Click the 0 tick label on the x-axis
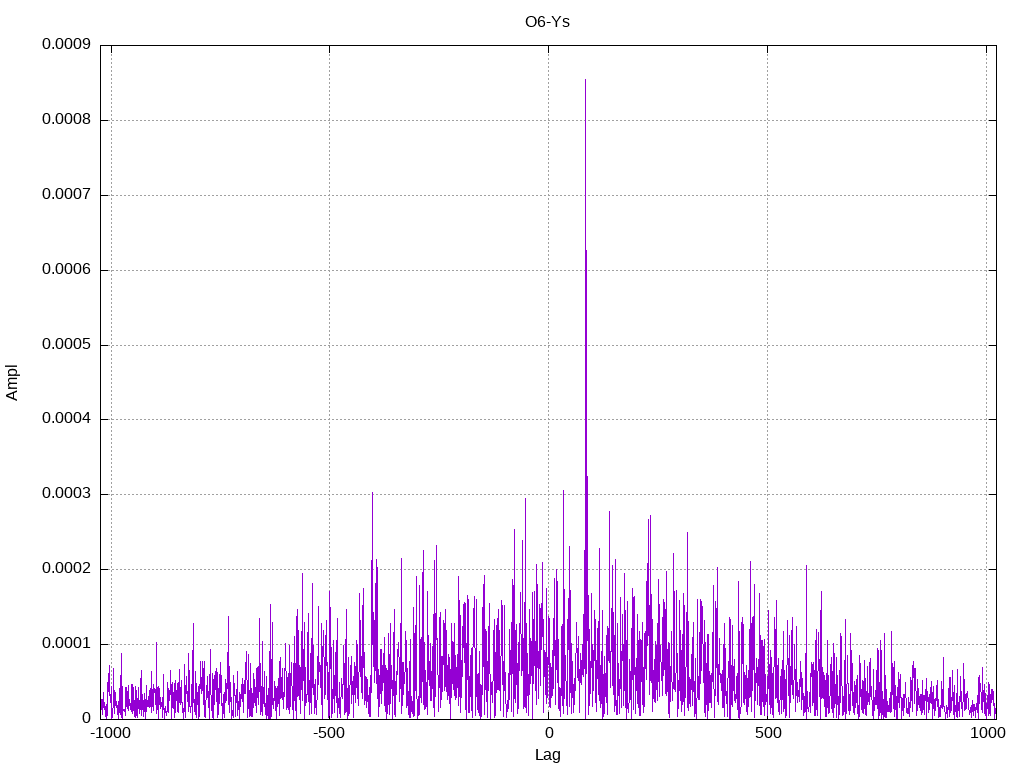This screenshot has width=1024, height=768. (x=548, y=733)
